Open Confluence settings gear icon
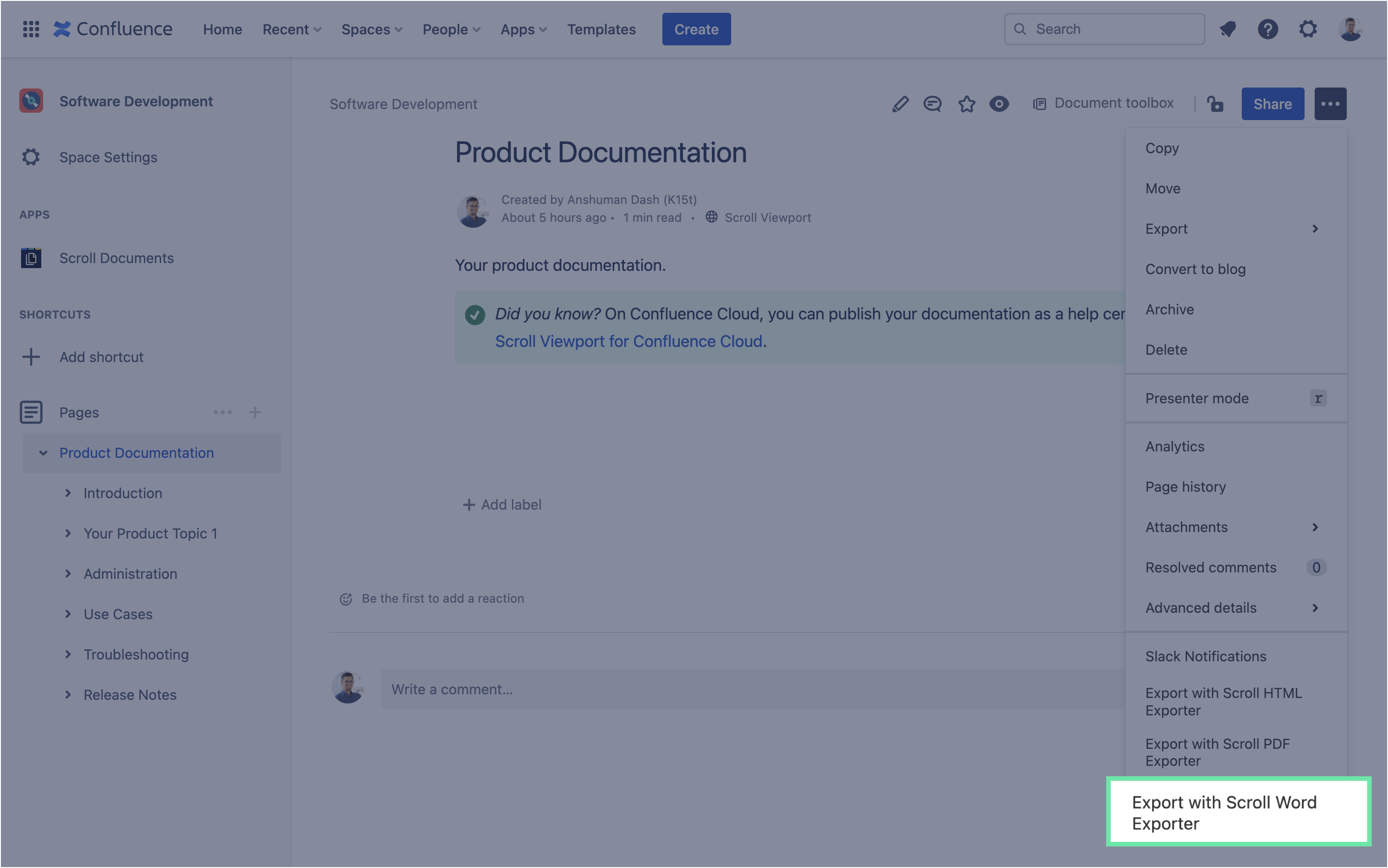The width and height of the screenshot is (1388, 868). click(x=1308, y=29)
